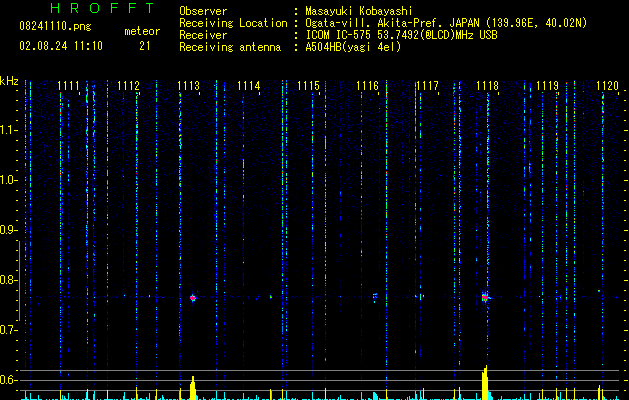
Task: Click the 1112 time marker
Action: click(128, 86)
